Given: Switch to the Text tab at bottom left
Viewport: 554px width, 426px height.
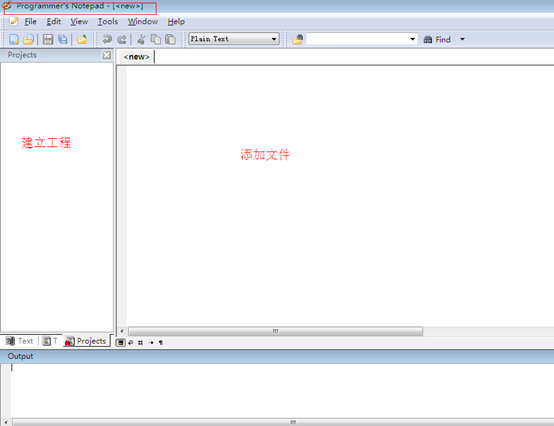Looking at the screenshot, I should coord(20,341).
